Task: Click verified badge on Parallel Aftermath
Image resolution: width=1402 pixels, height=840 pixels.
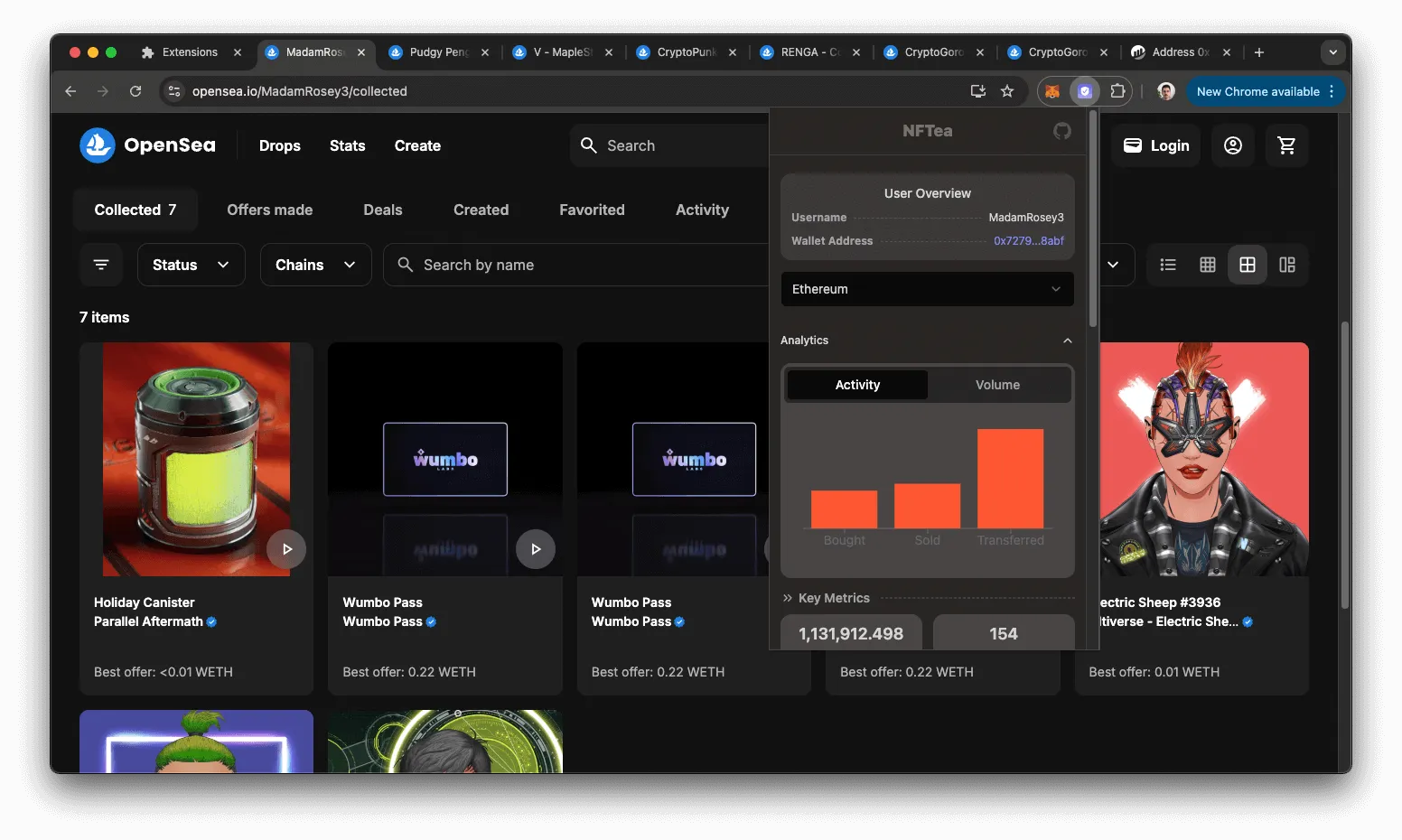Action: click(x=211, y=621)
